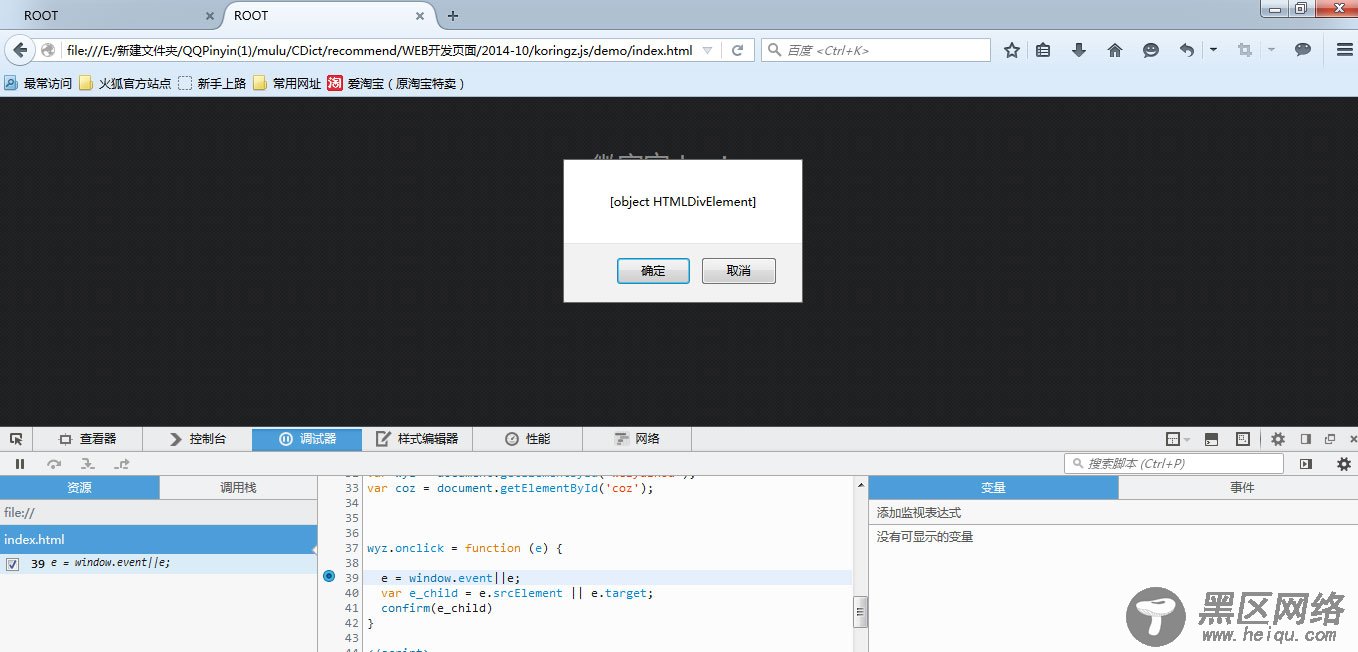This screenshot has height=652, width=1358.
Task: Open the dropdown beside the frame selector icon
Action: pos(1187,440)
